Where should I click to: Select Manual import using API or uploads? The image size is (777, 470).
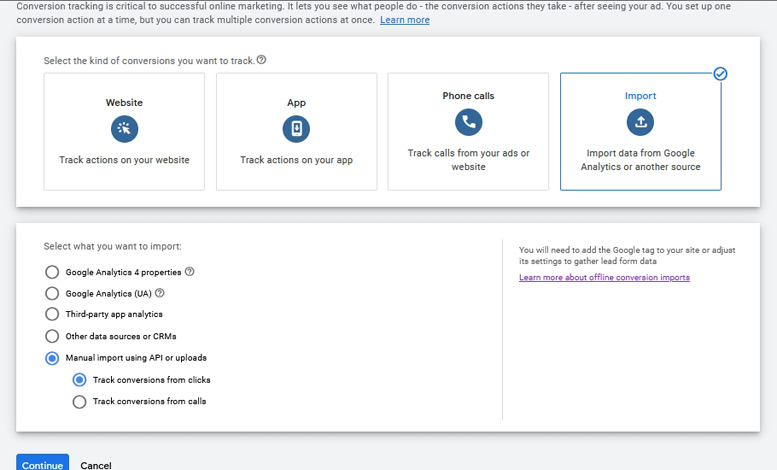click(52, 358)
